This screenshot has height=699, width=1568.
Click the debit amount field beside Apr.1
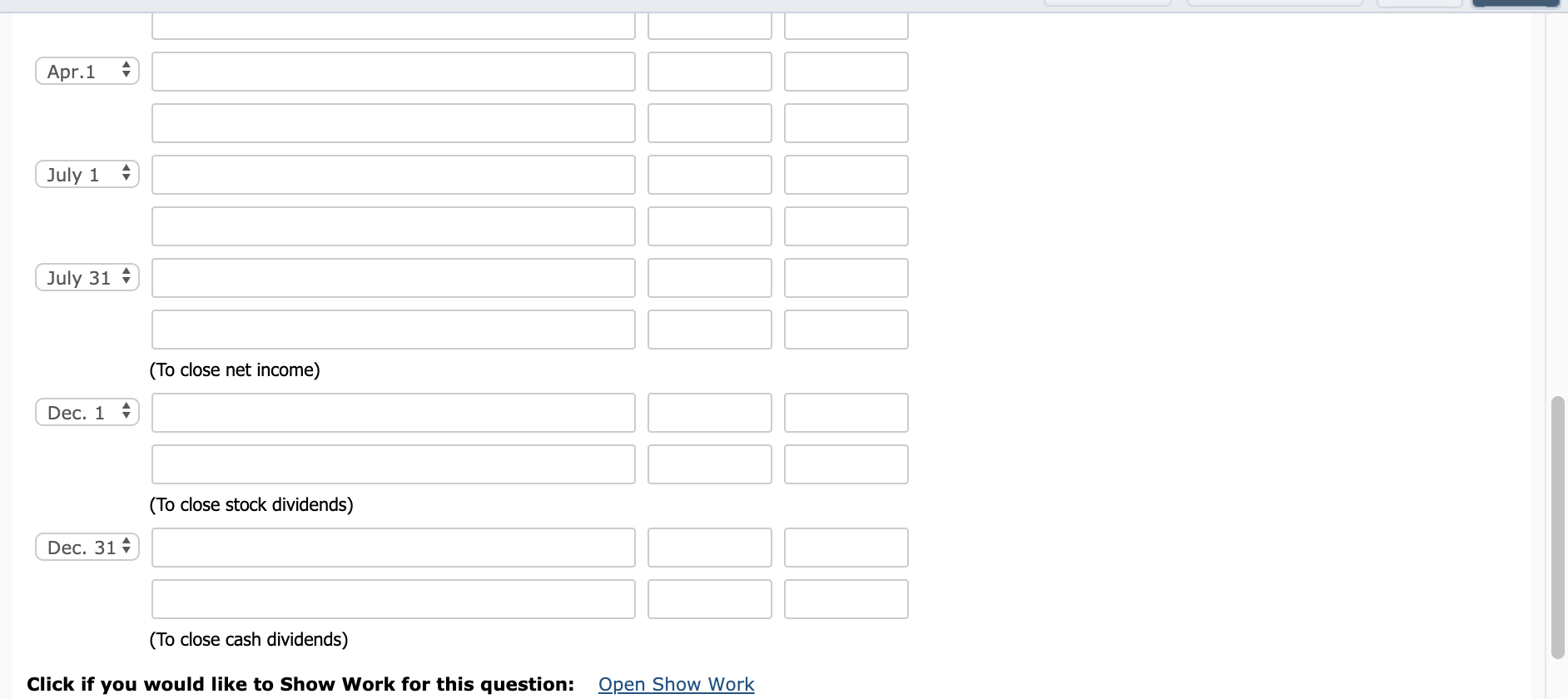click(x=709, y=71)
